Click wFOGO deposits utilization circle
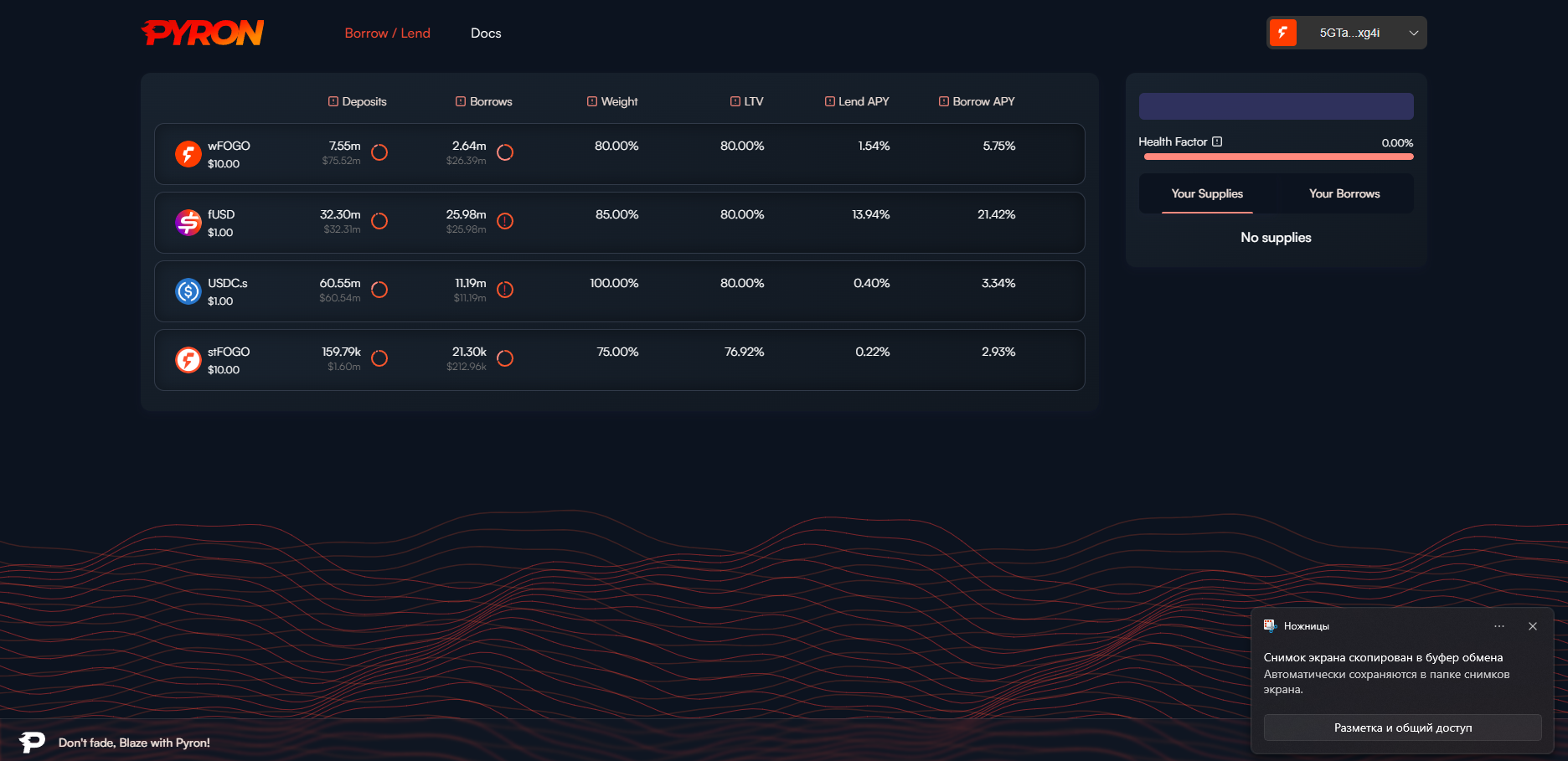The height and width of the screenshot is (761, 1568). [x=379, y=152]
